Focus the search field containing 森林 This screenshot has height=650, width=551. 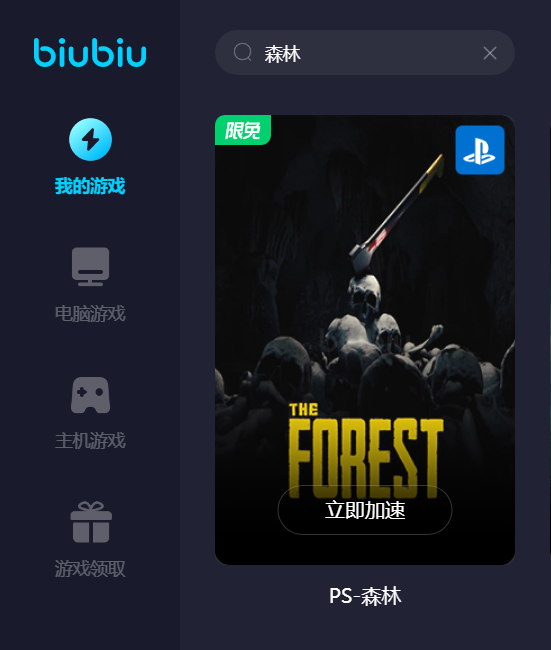[365, 53]
